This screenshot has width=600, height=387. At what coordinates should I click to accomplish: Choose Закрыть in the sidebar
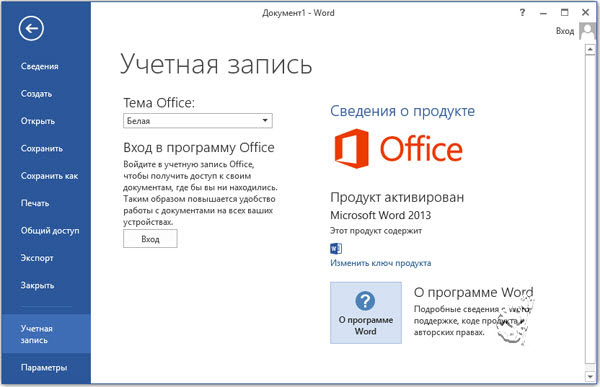37,286
